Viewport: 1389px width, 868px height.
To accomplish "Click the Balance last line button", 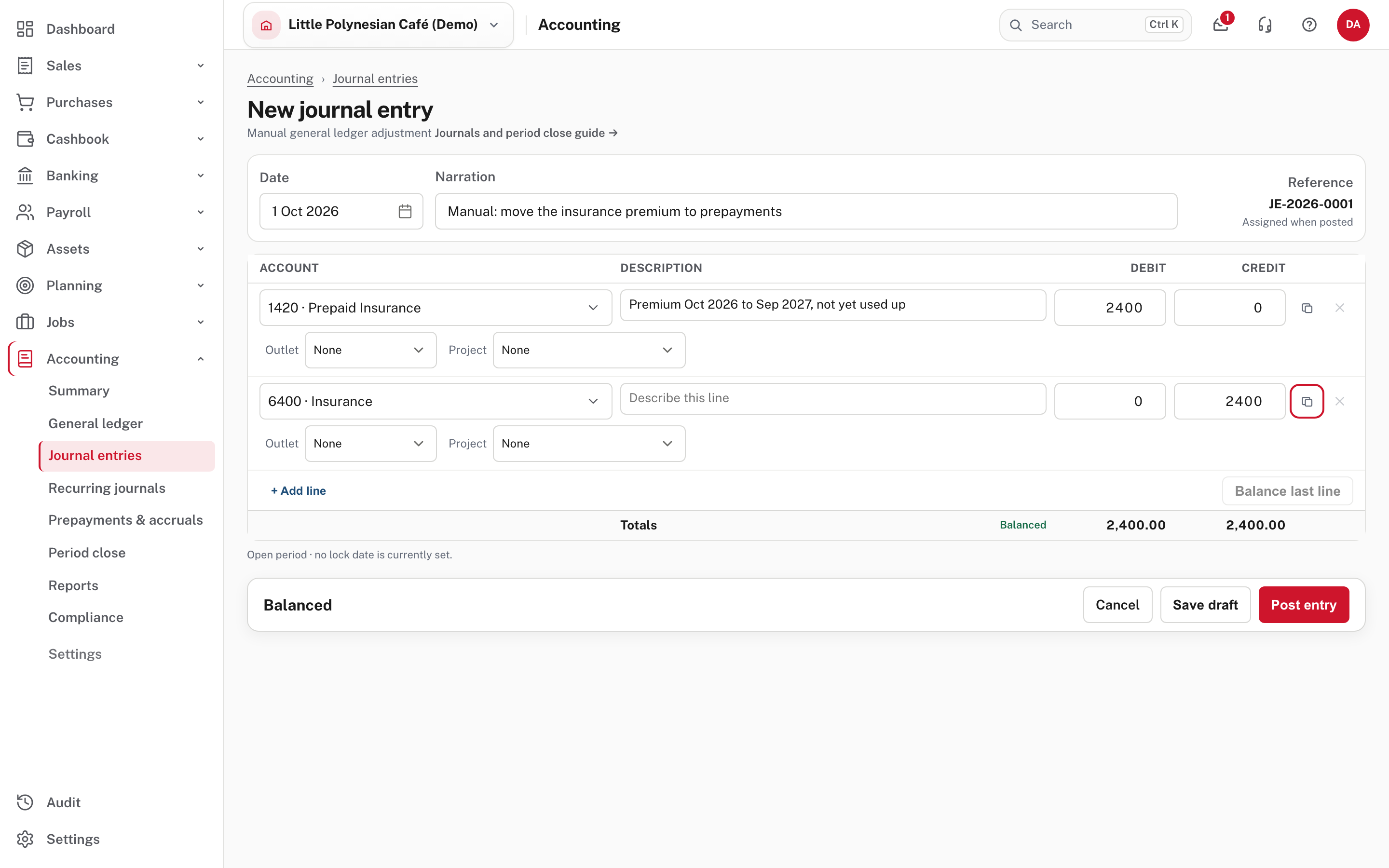I will click(1287, 491).
